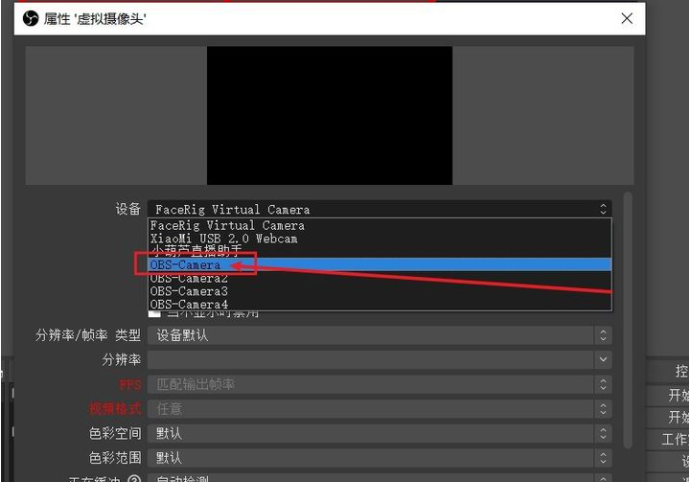689x482 pixels.
Task: Expand the 视频格式 dropdown showing 任意
Action: [x=379, y=409]
